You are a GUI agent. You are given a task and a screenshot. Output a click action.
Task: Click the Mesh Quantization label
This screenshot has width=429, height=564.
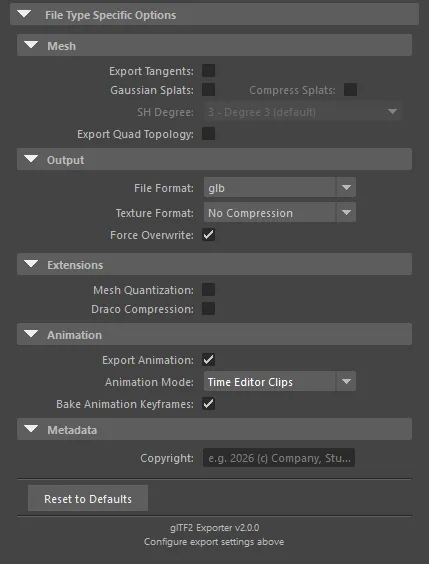tap(143, 290)
